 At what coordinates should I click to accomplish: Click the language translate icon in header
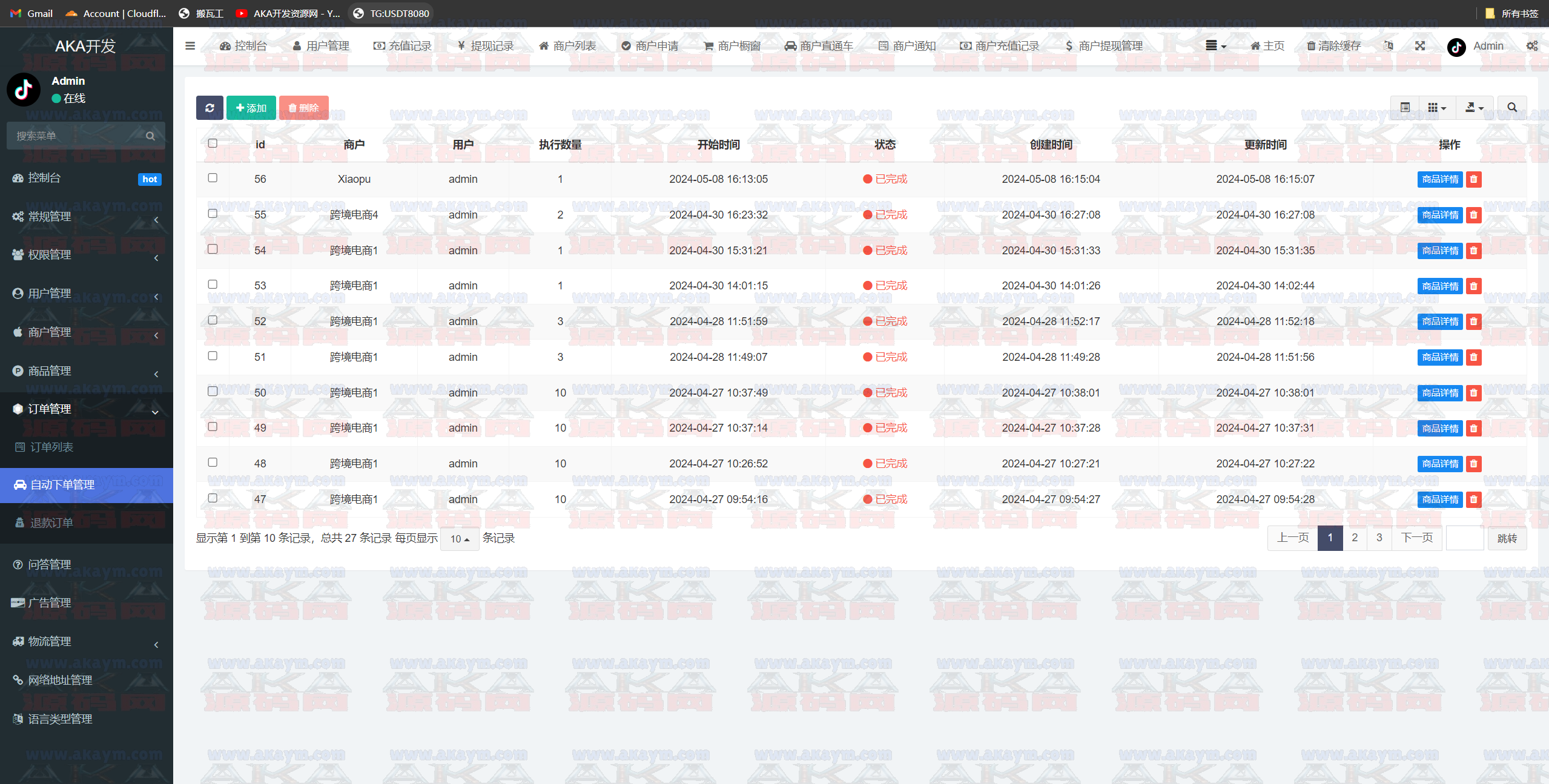(1389, 46)
